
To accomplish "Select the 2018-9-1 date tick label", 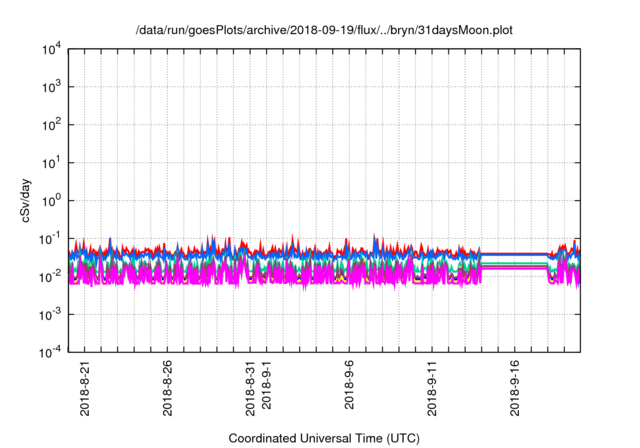I will 267,391.
